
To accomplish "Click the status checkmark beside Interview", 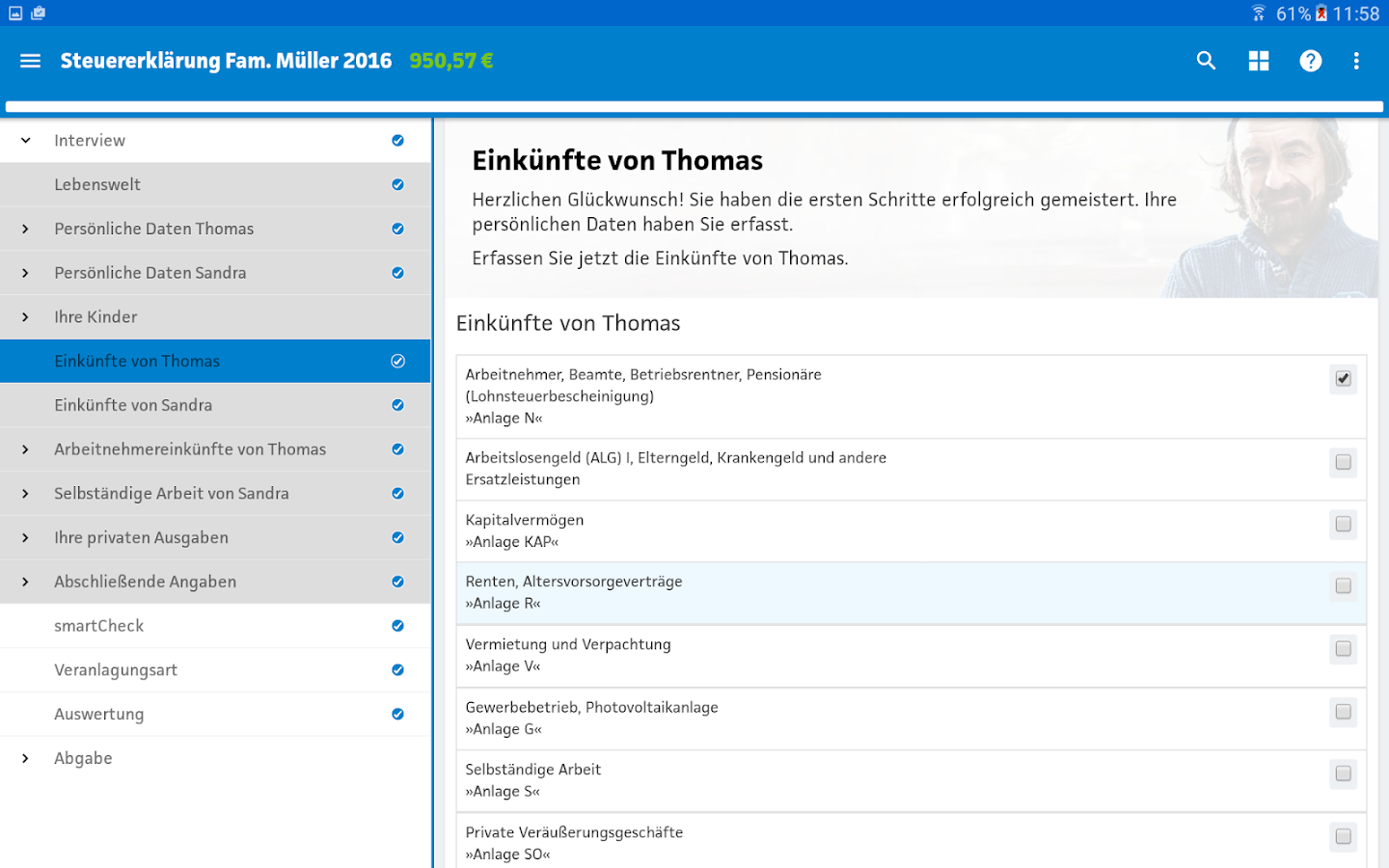I will coord(397,141).
